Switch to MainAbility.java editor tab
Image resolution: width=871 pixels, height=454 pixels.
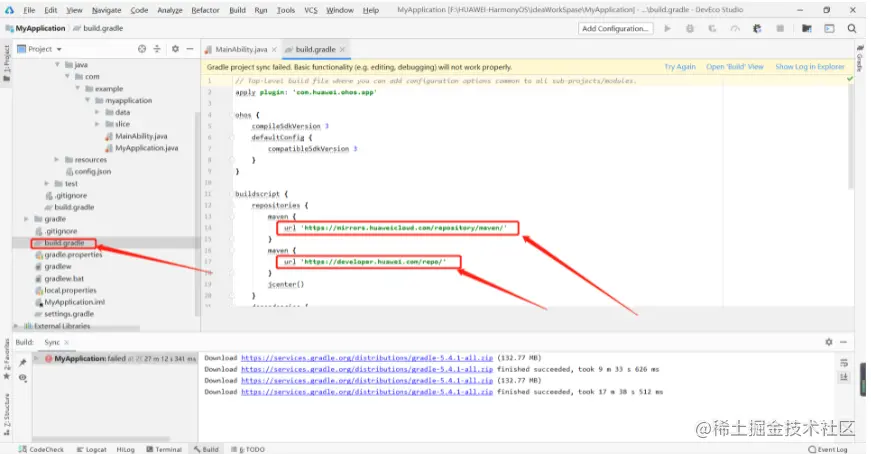[241, 49]
